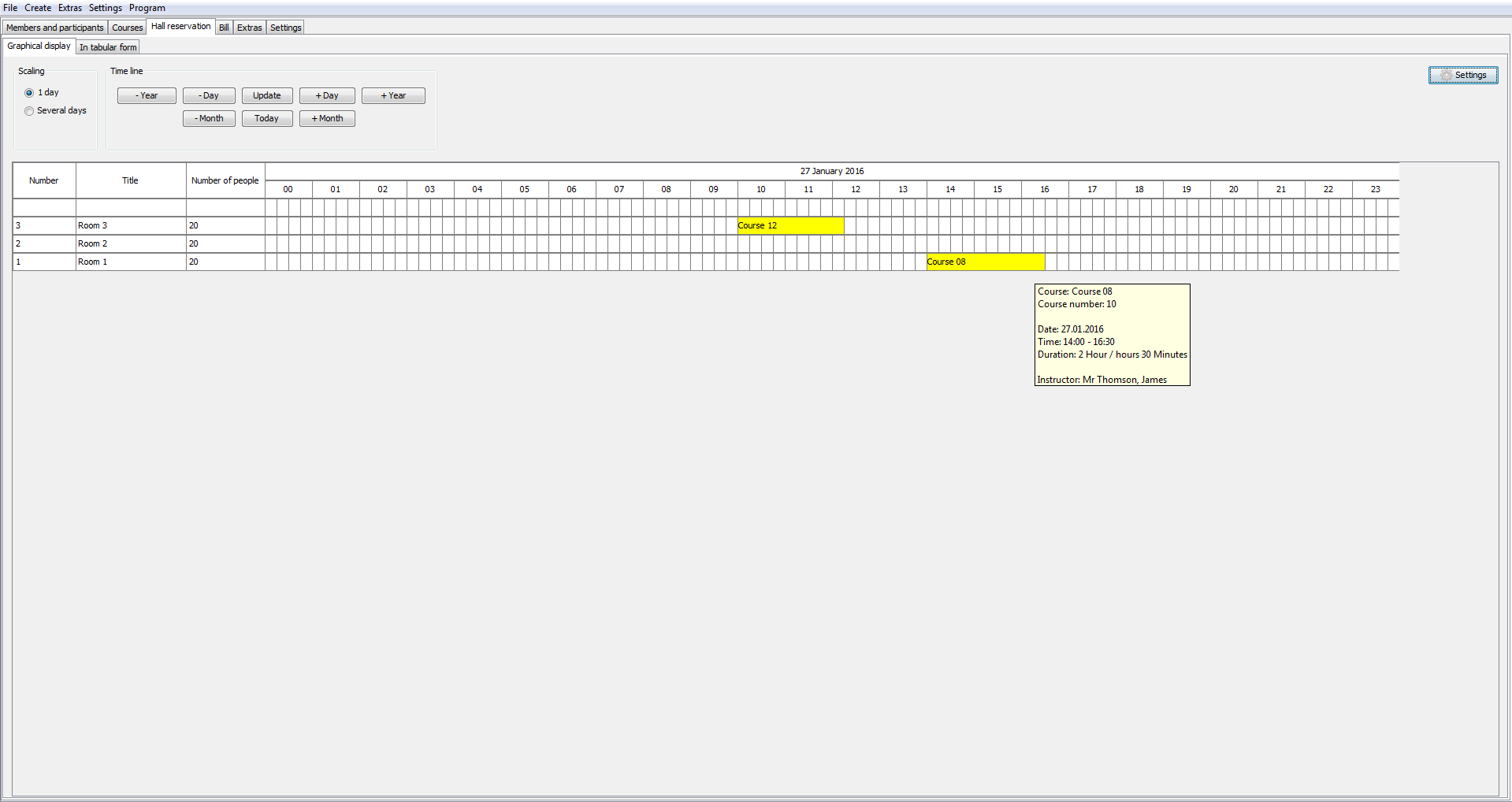Click the 08 hour header
The height and width of the screenshot is (802, 1512).
click(667, 190)
